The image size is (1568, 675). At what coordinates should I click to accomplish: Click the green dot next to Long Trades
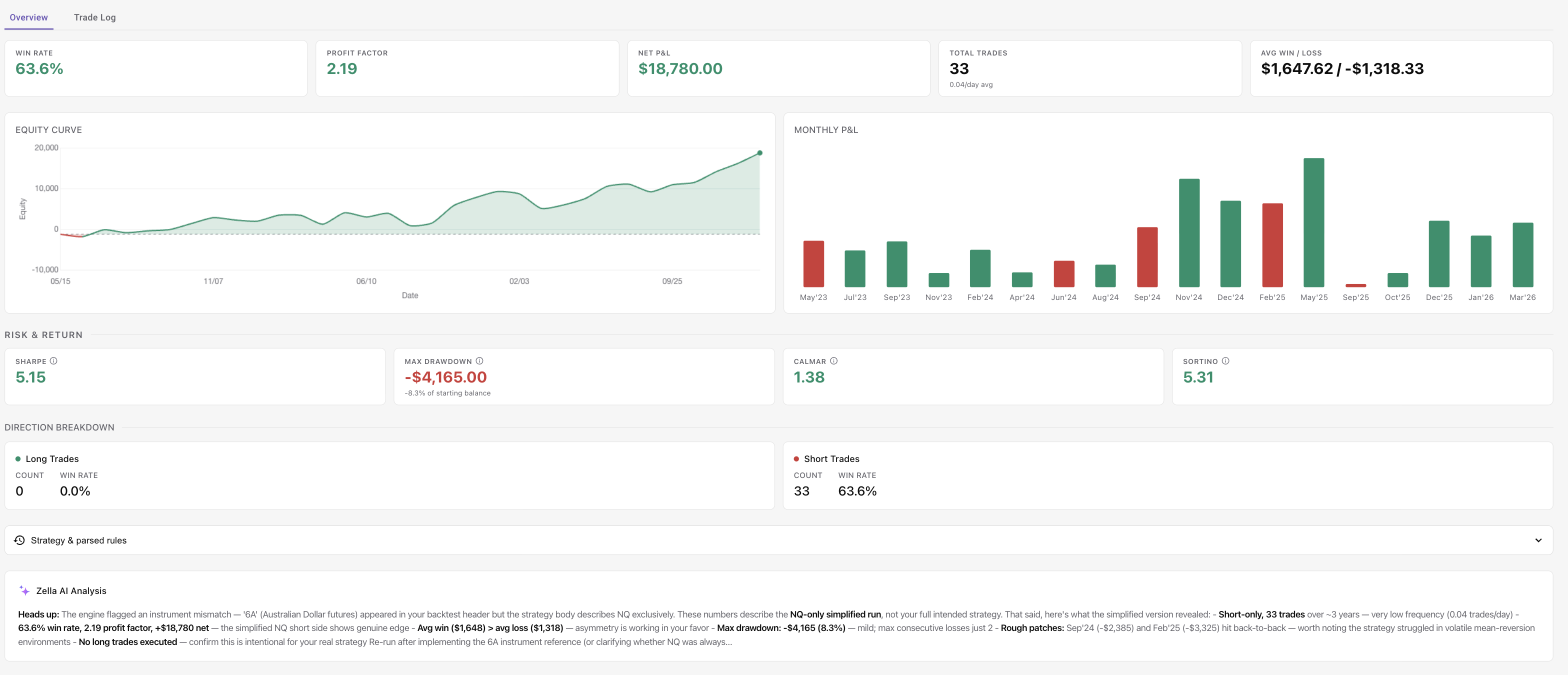click(17, 459)
